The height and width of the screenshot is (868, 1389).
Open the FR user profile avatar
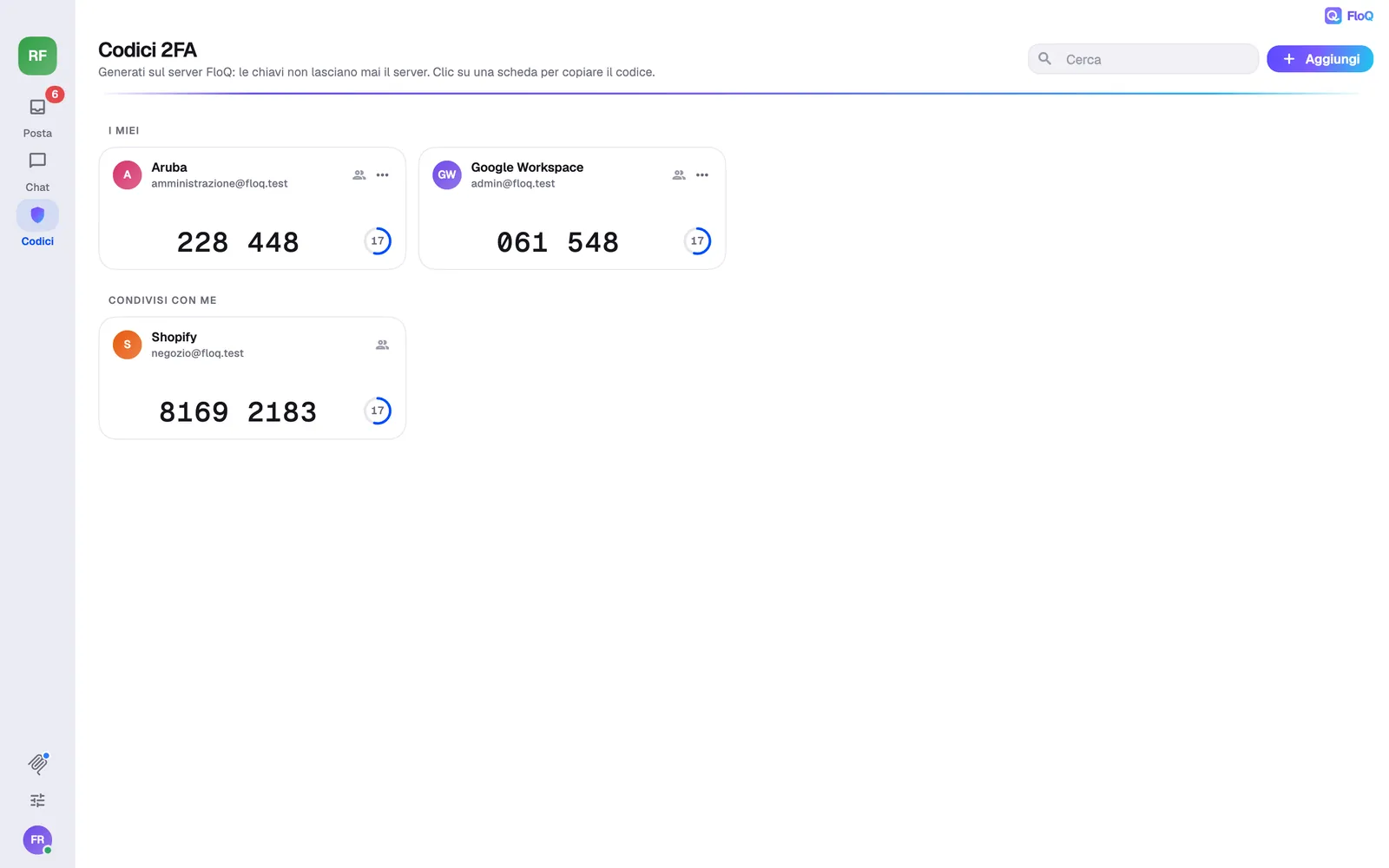37,839
